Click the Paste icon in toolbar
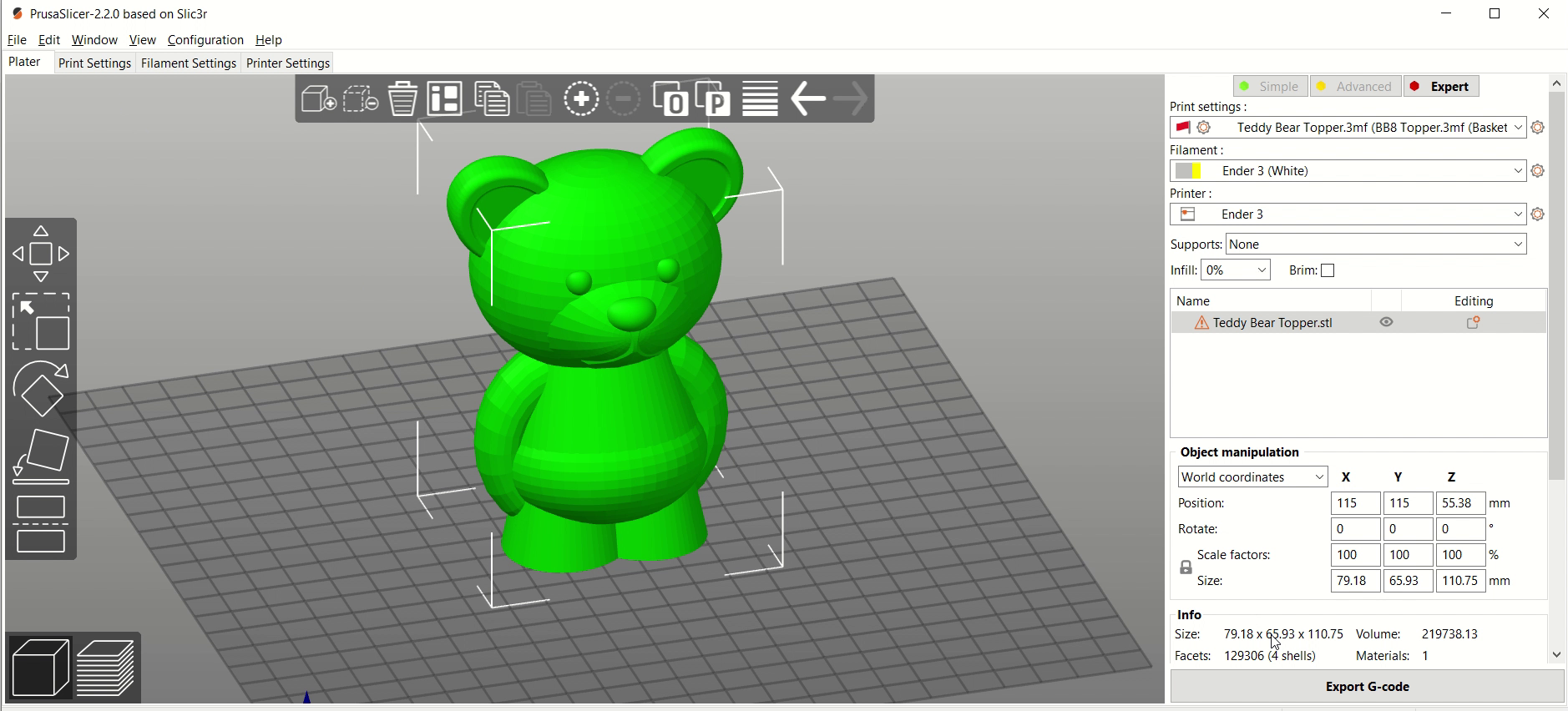This screenshot has height=711, width=1568. click(x=534, y=98)
